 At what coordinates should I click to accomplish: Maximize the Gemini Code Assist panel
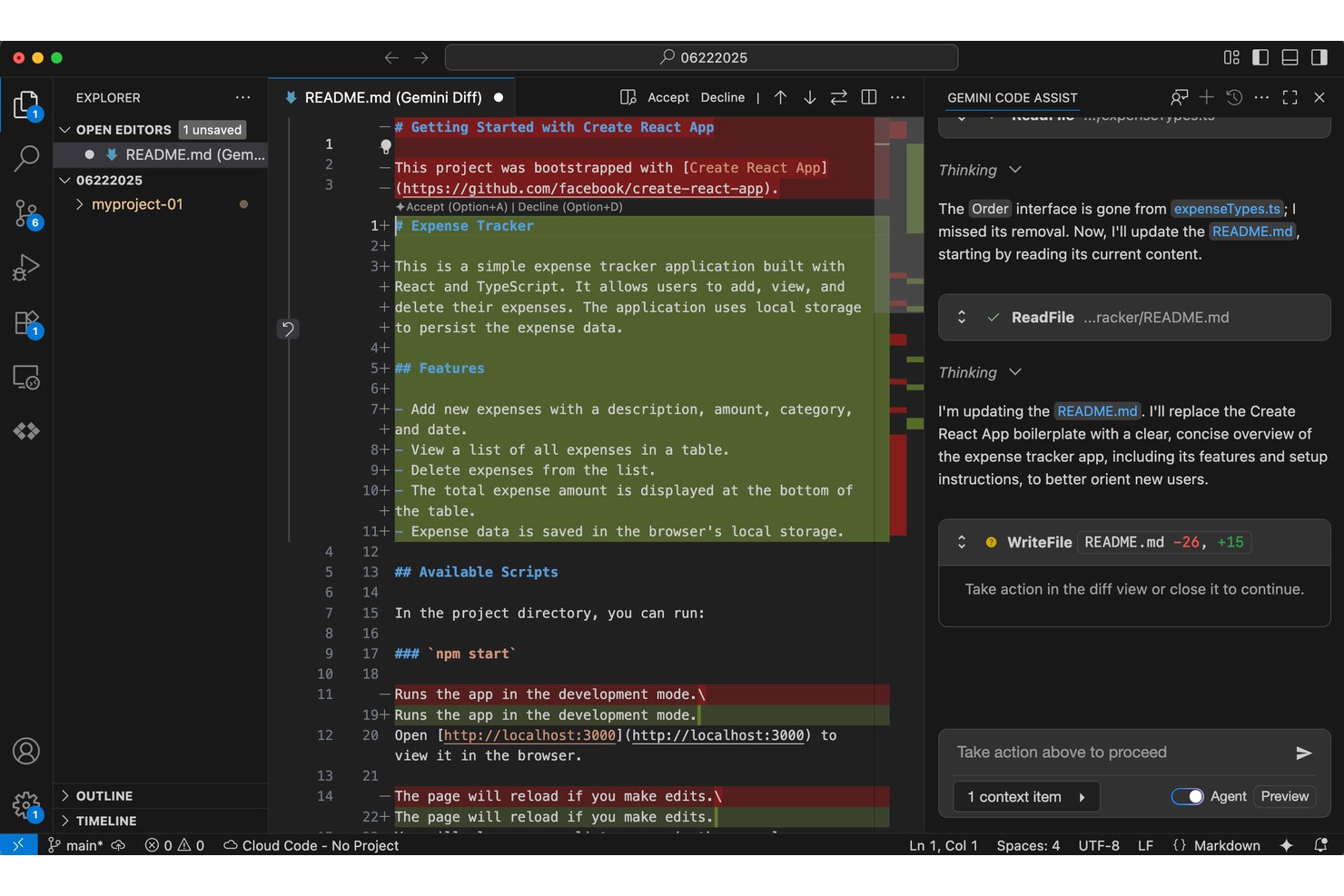[1290, 97]
